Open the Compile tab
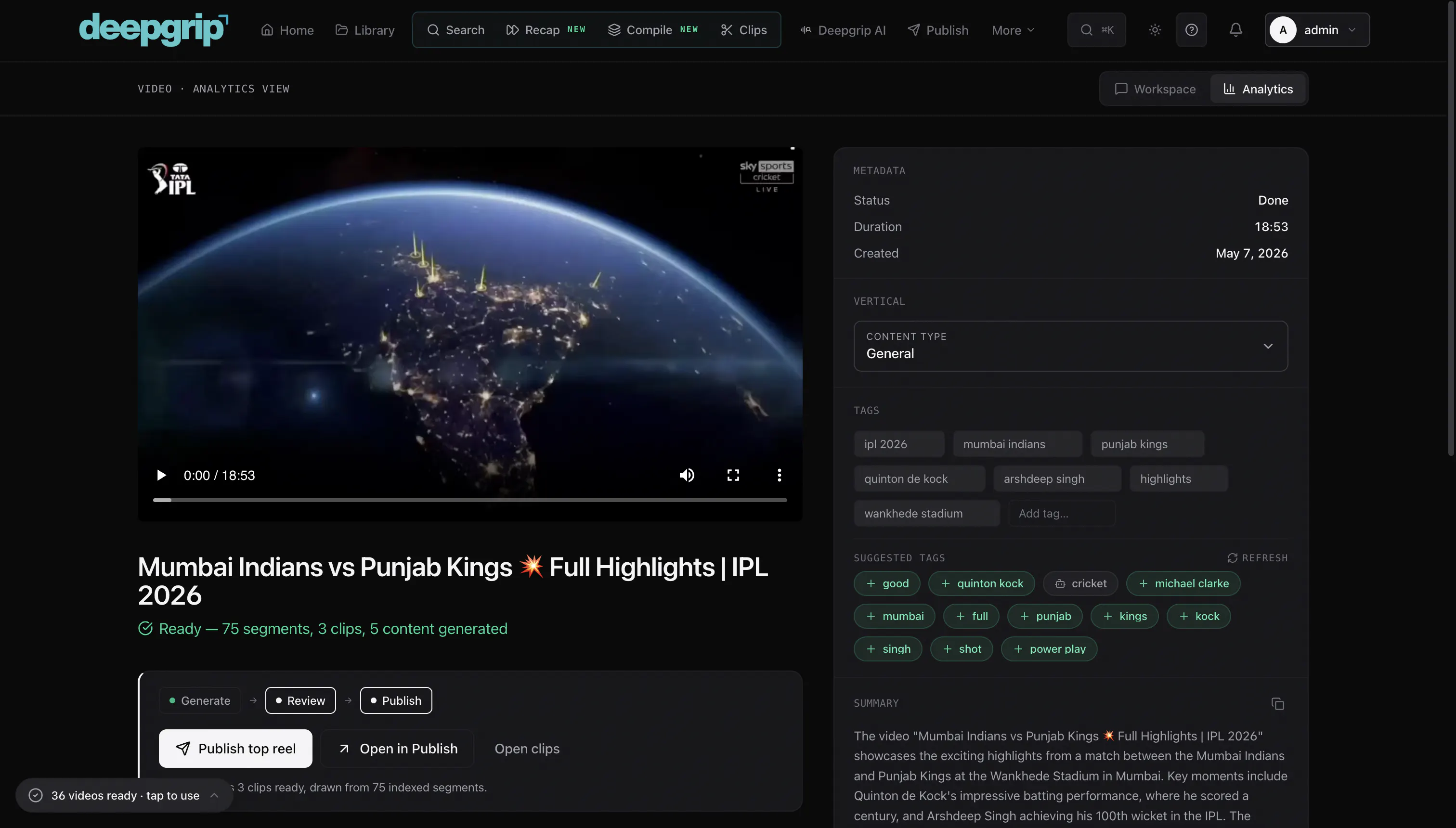 [x=653, y=29]
